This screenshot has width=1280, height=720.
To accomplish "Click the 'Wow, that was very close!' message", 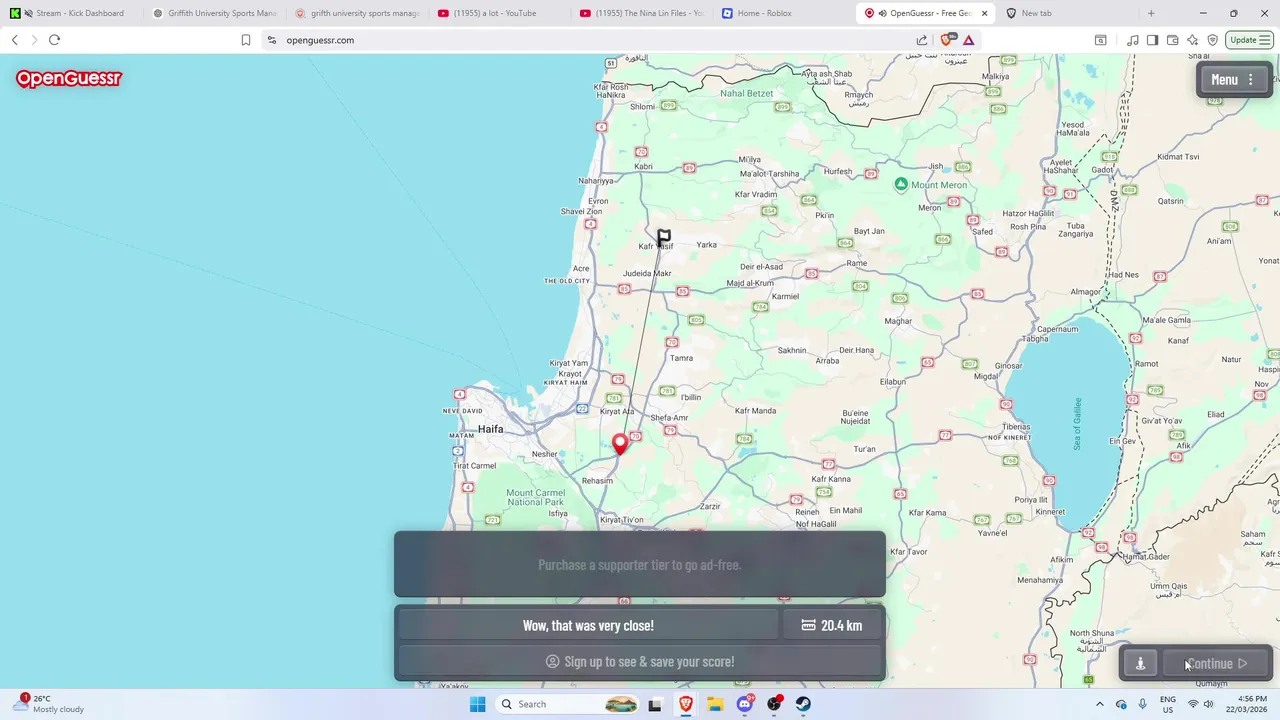I will click(x=588, y=625).
